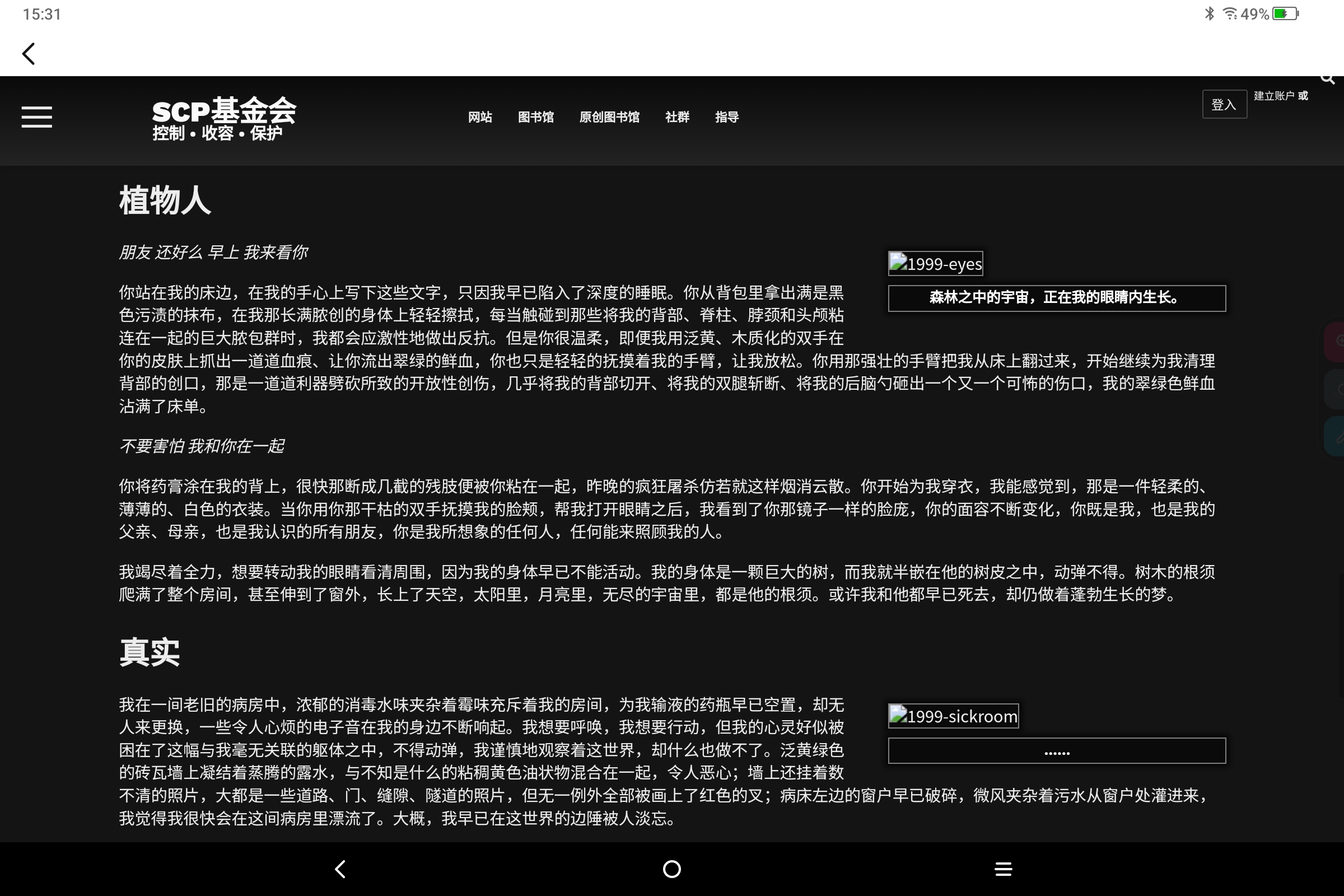Click the '......' caption under sickroom image

coord(1057,751)
